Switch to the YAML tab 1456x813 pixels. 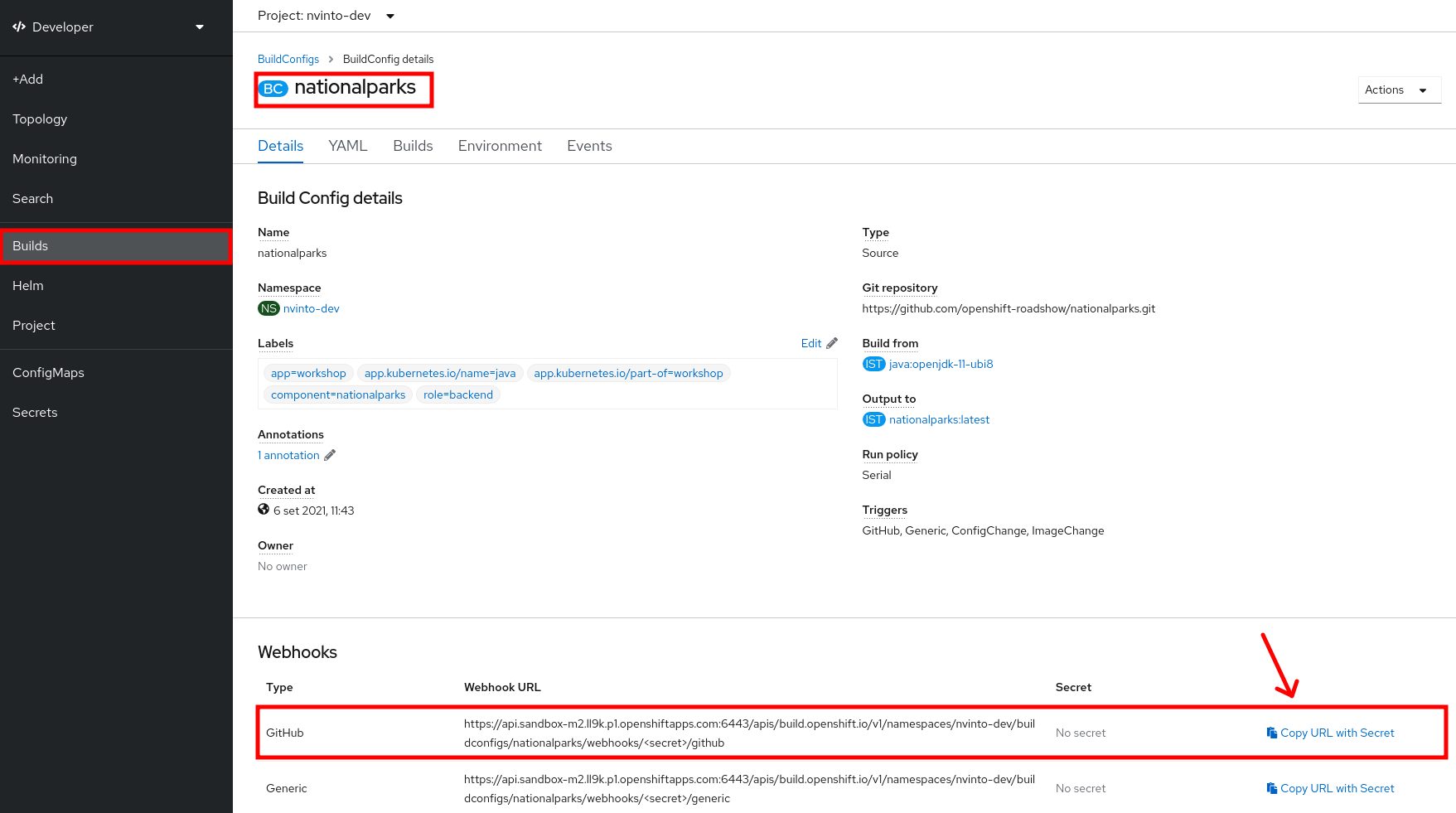(347, 146)
